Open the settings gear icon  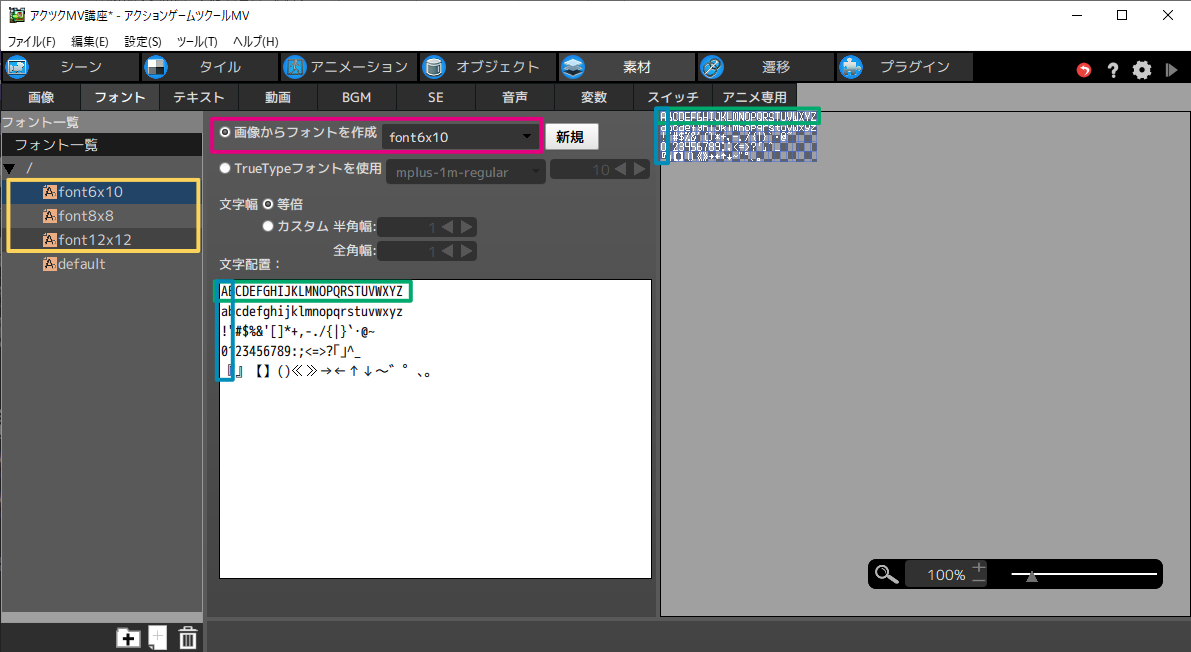[x=1142, y=70]
